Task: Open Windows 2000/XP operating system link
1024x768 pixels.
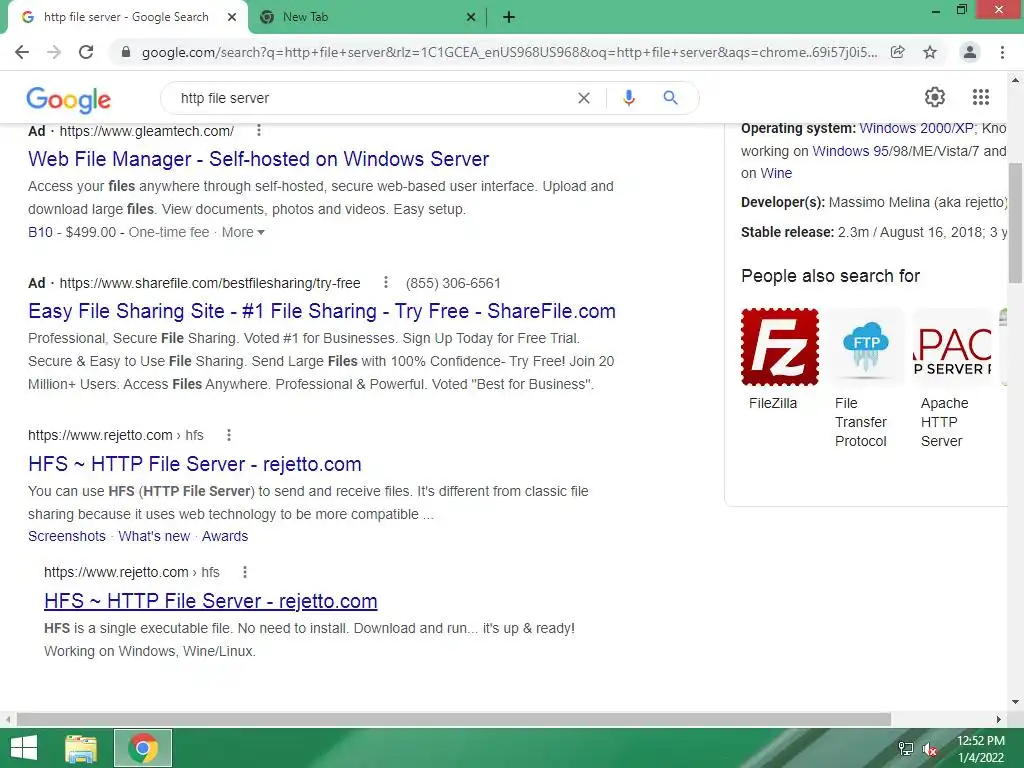Action: click(x=916, y=129)
